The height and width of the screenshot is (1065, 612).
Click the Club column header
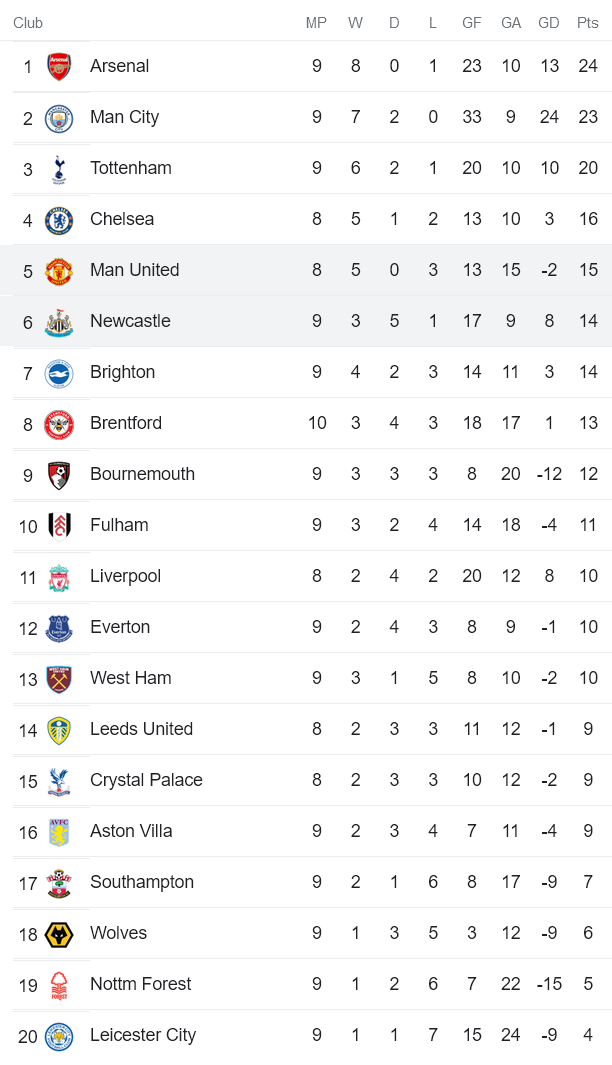28,23
